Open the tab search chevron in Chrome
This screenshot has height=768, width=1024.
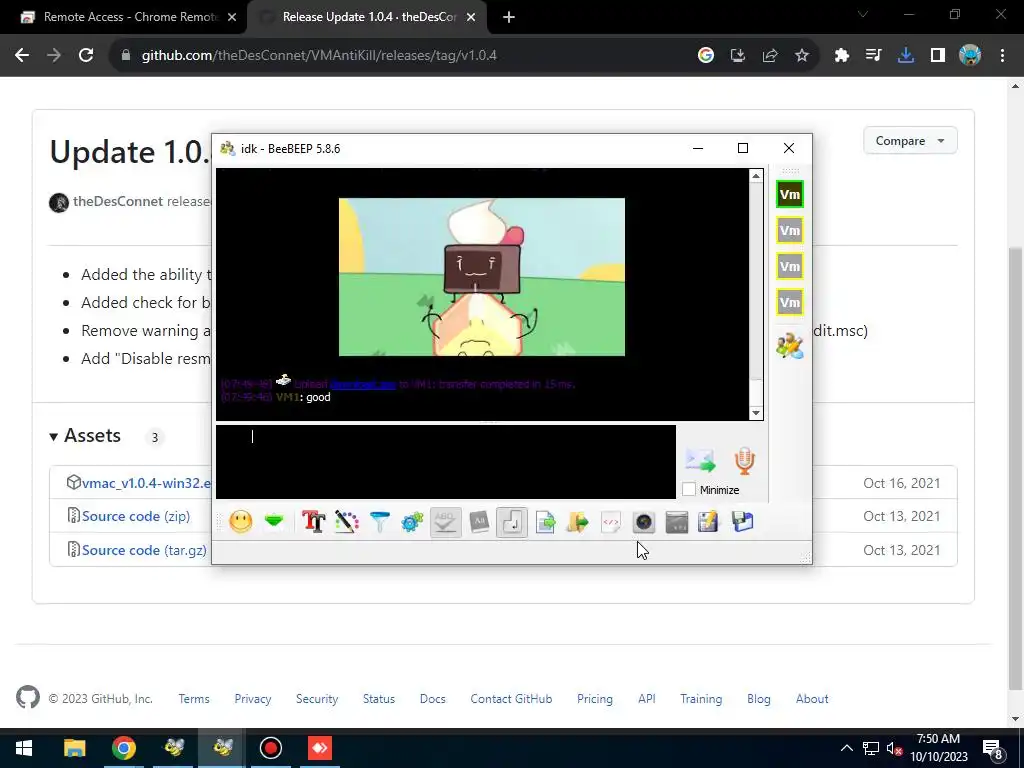point(863,14)
